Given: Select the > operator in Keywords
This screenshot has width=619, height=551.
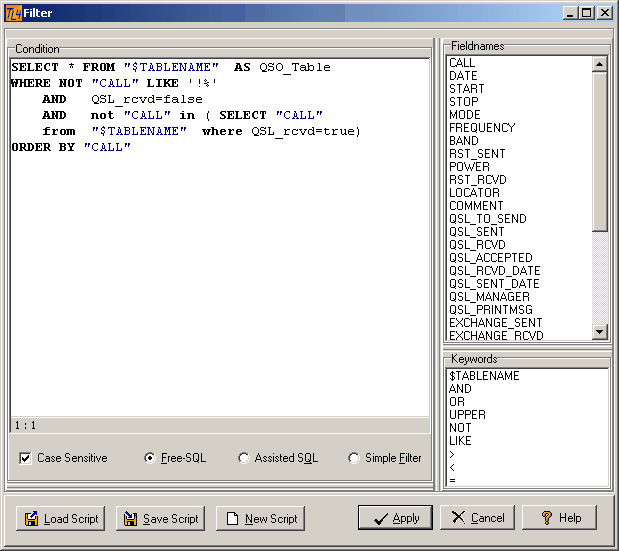Looking at the screenshot, I should [x=452, y=455].
